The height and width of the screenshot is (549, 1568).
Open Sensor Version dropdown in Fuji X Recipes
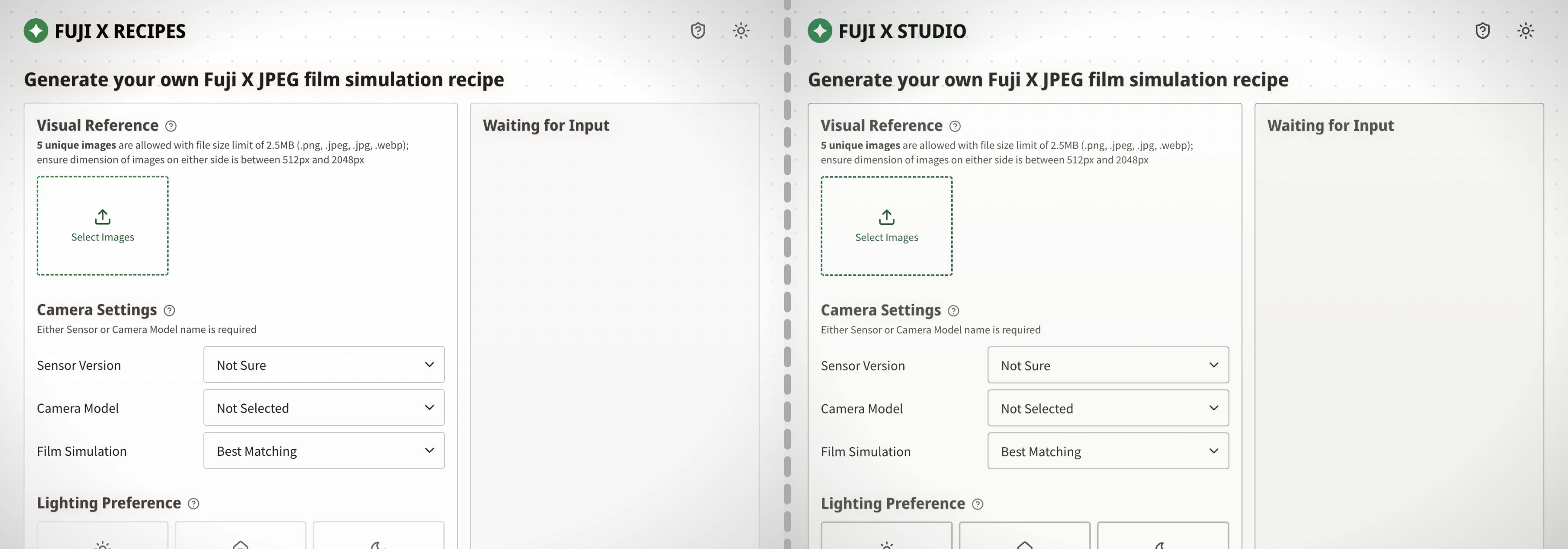pyautogui.click(x=324, y=365)
